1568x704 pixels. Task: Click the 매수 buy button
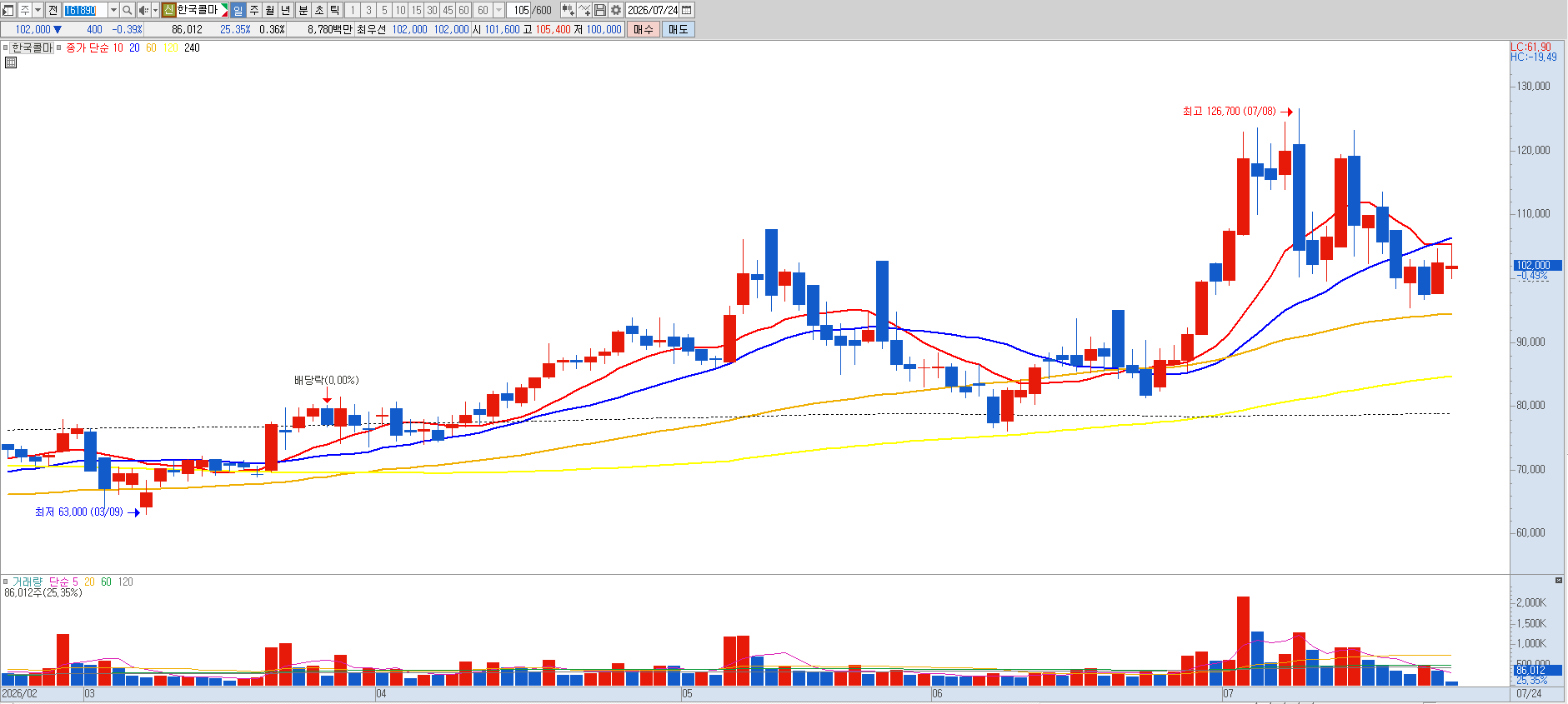click(x=644, y=29)
